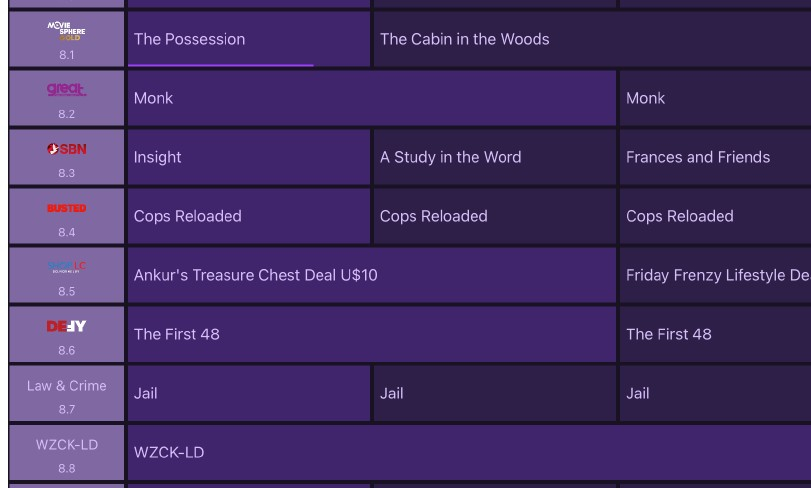This screenshot has width=811, height=488.
Task: Open Frances and Friends listing
Action: (714, 157)
